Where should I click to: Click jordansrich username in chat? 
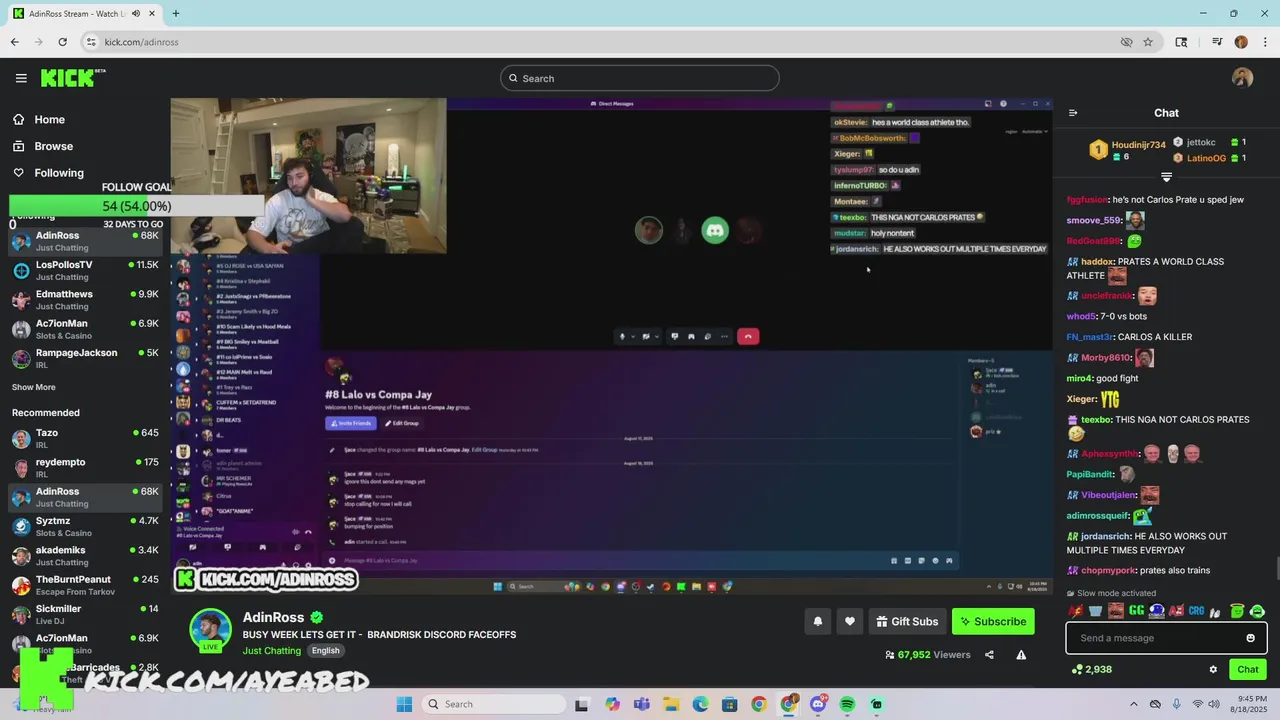click(1106, 536)
